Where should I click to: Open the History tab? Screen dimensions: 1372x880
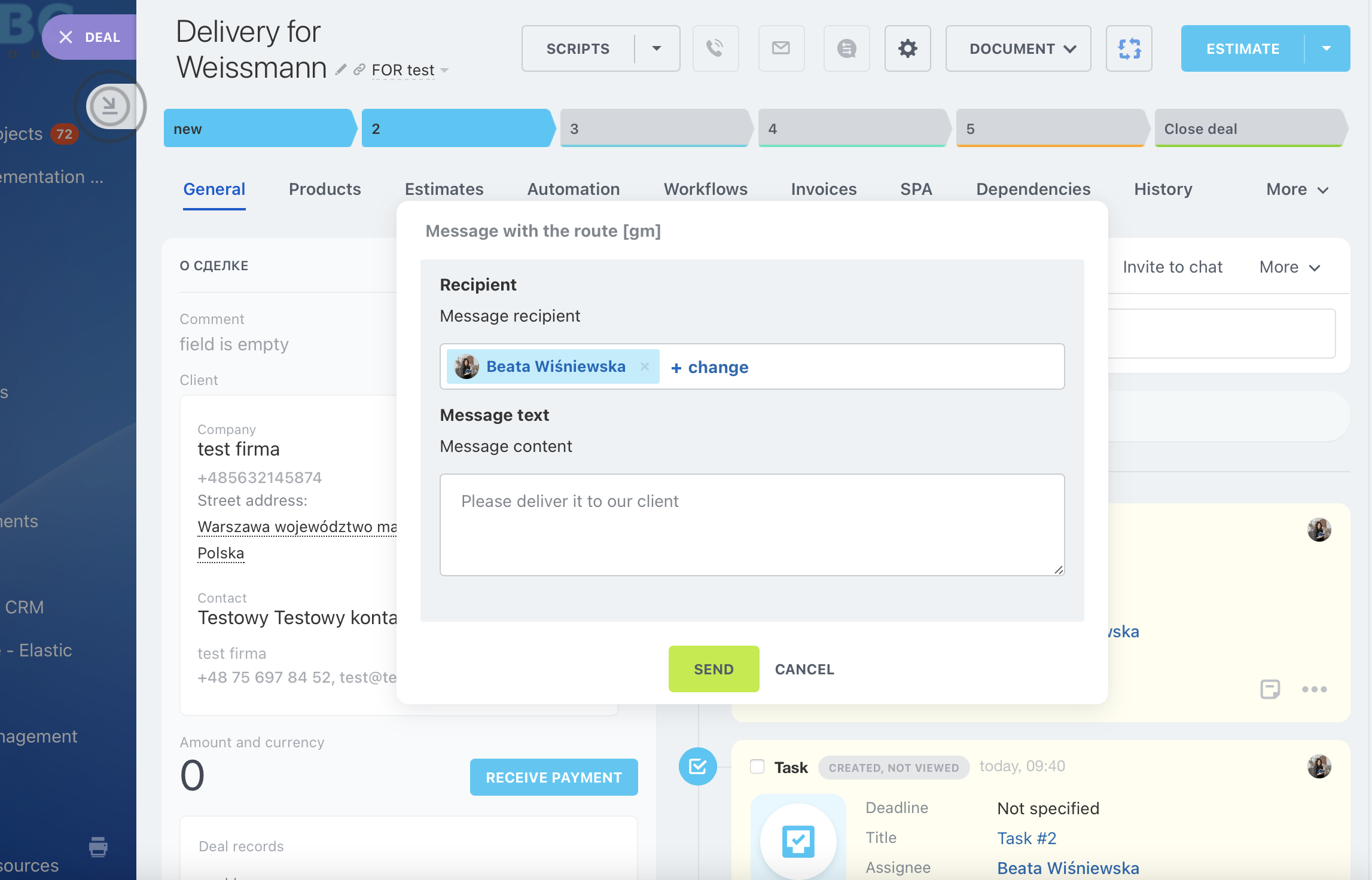click(1163, 190)
